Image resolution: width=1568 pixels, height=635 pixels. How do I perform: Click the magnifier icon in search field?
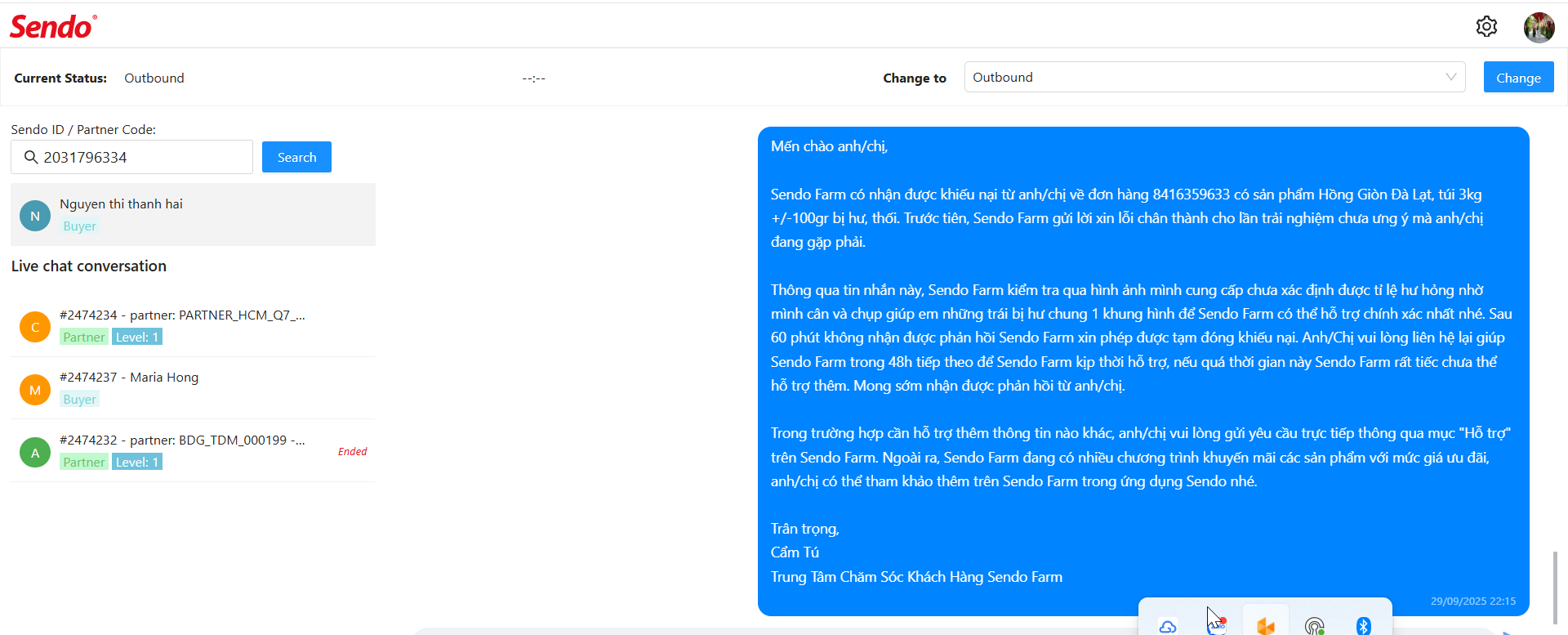click(x=31, y=157)
